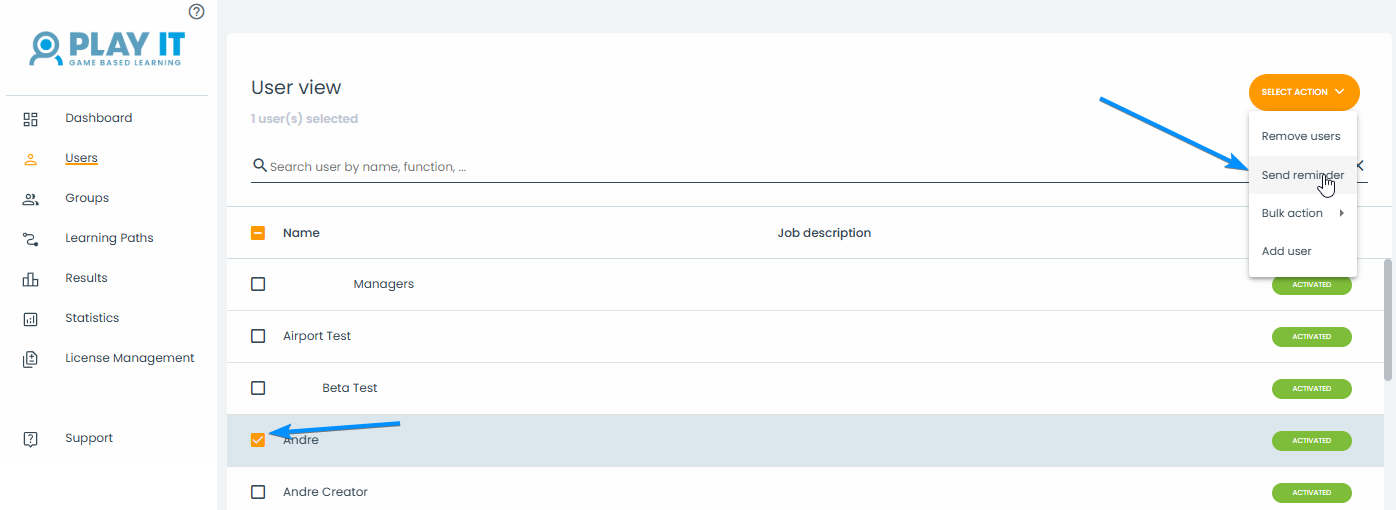1396x510 pixels.
Task: Choose Remove users from action menu
Action: [1300, 136]
